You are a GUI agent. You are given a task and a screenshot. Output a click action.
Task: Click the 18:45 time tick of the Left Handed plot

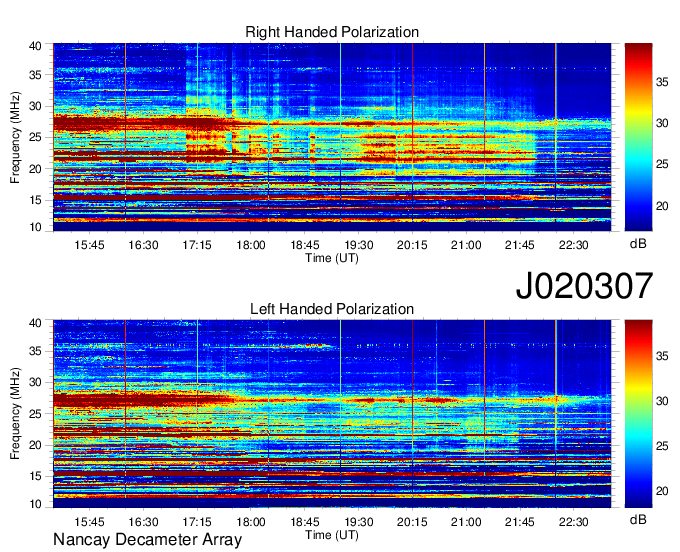305,522
